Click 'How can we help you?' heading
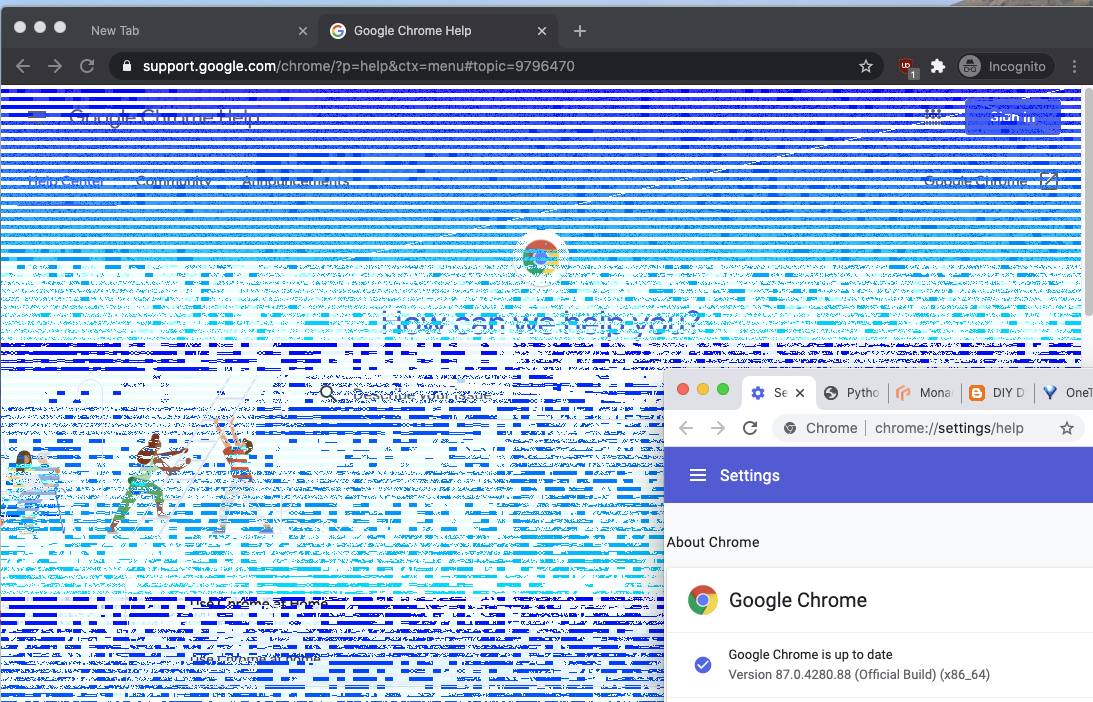Image resolution: width=1093 pixels, height=702 pixels. tap(542, 323)
